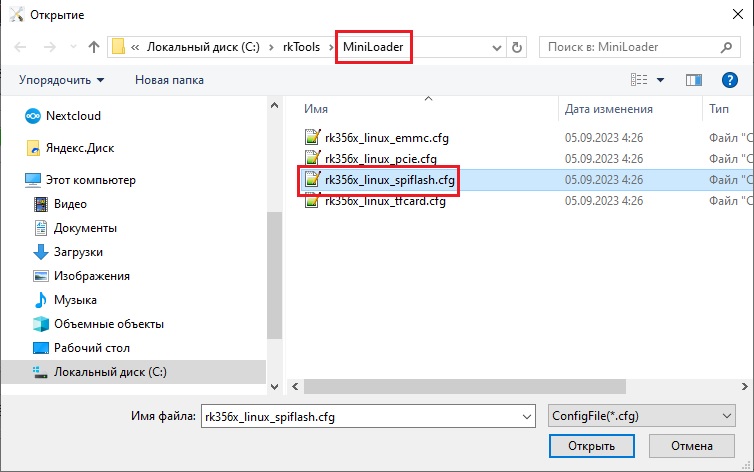
Task: Sort files by Тип column header
Action: pyautogui.click(x=718, y=109)
